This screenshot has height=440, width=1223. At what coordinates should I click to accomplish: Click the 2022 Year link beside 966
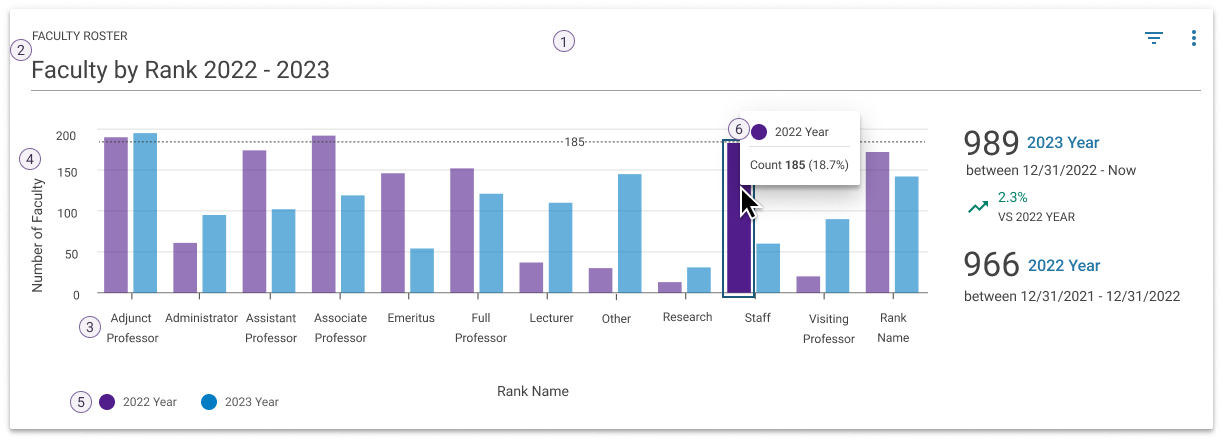1064,265
